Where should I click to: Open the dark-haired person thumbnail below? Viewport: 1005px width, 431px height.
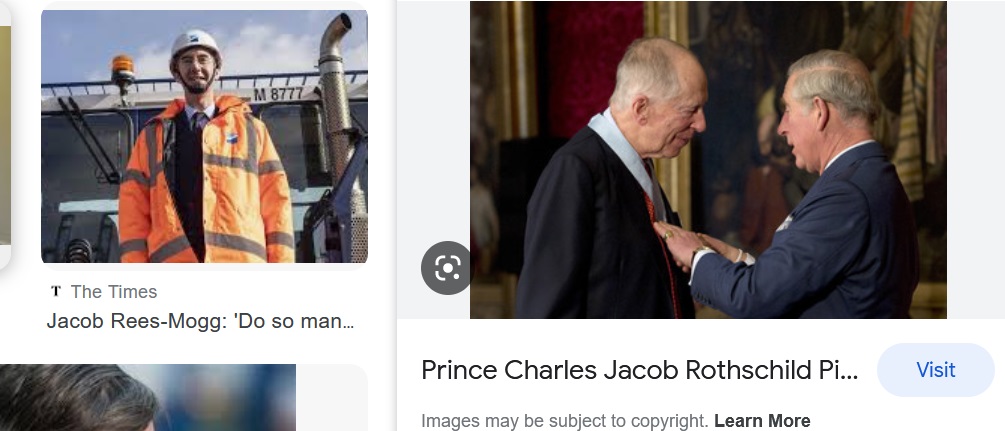(148, 398)
